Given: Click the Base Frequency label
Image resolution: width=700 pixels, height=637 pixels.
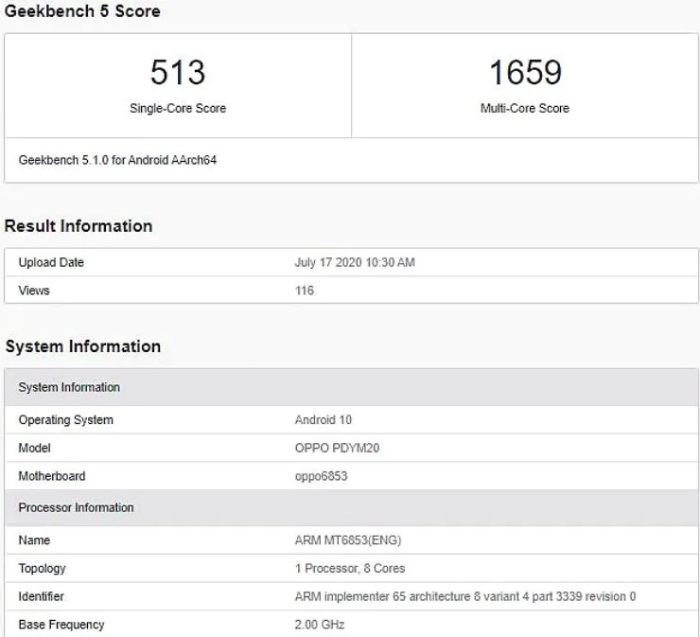Looking at the screenshot, I should 62,625.
